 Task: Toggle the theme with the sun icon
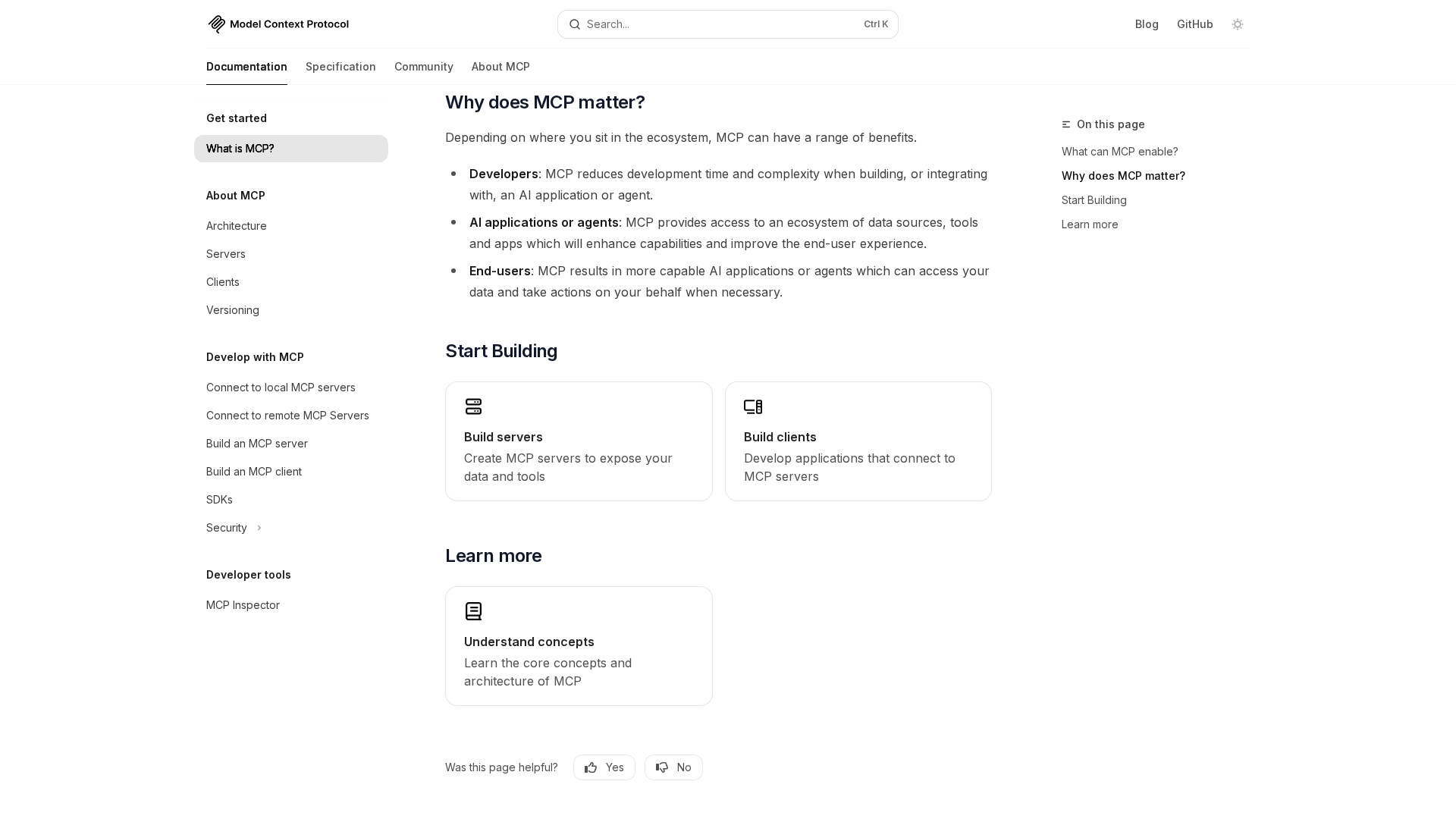pyautogui.click(x=1238, y=24)
